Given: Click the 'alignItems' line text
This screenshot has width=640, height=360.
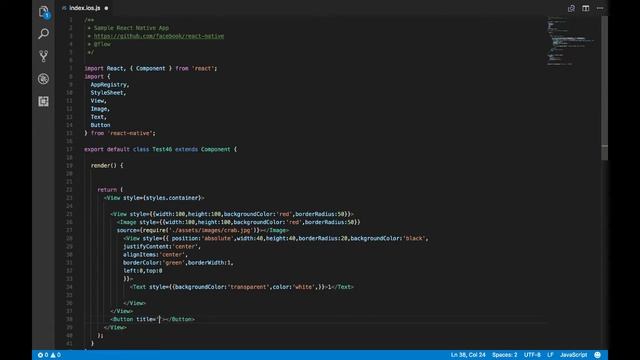Looking at the screenshot, I should point(155,255).
